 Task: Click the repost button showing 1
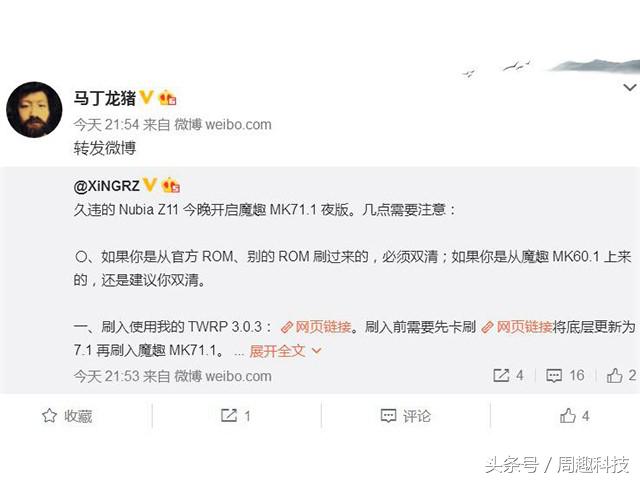click(x=236, y=416)
